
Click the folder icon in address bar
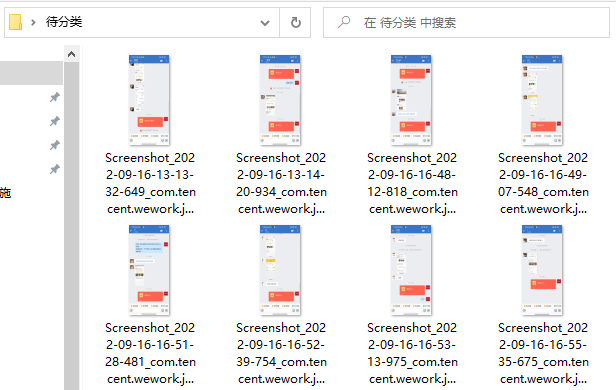(x=15, y=22)
